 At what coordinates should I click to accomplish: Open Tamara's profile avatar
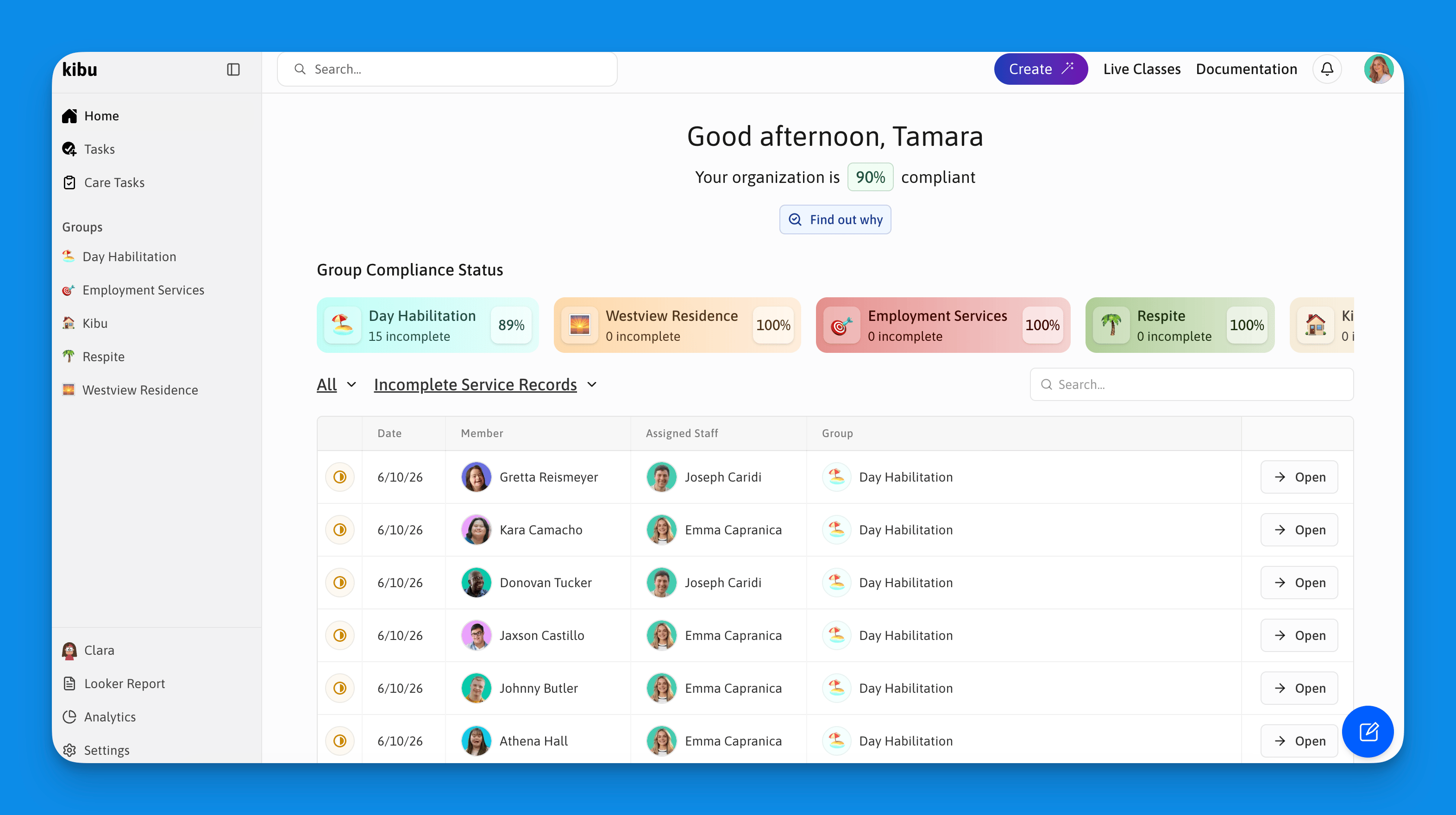click(x=1379, y=69)
